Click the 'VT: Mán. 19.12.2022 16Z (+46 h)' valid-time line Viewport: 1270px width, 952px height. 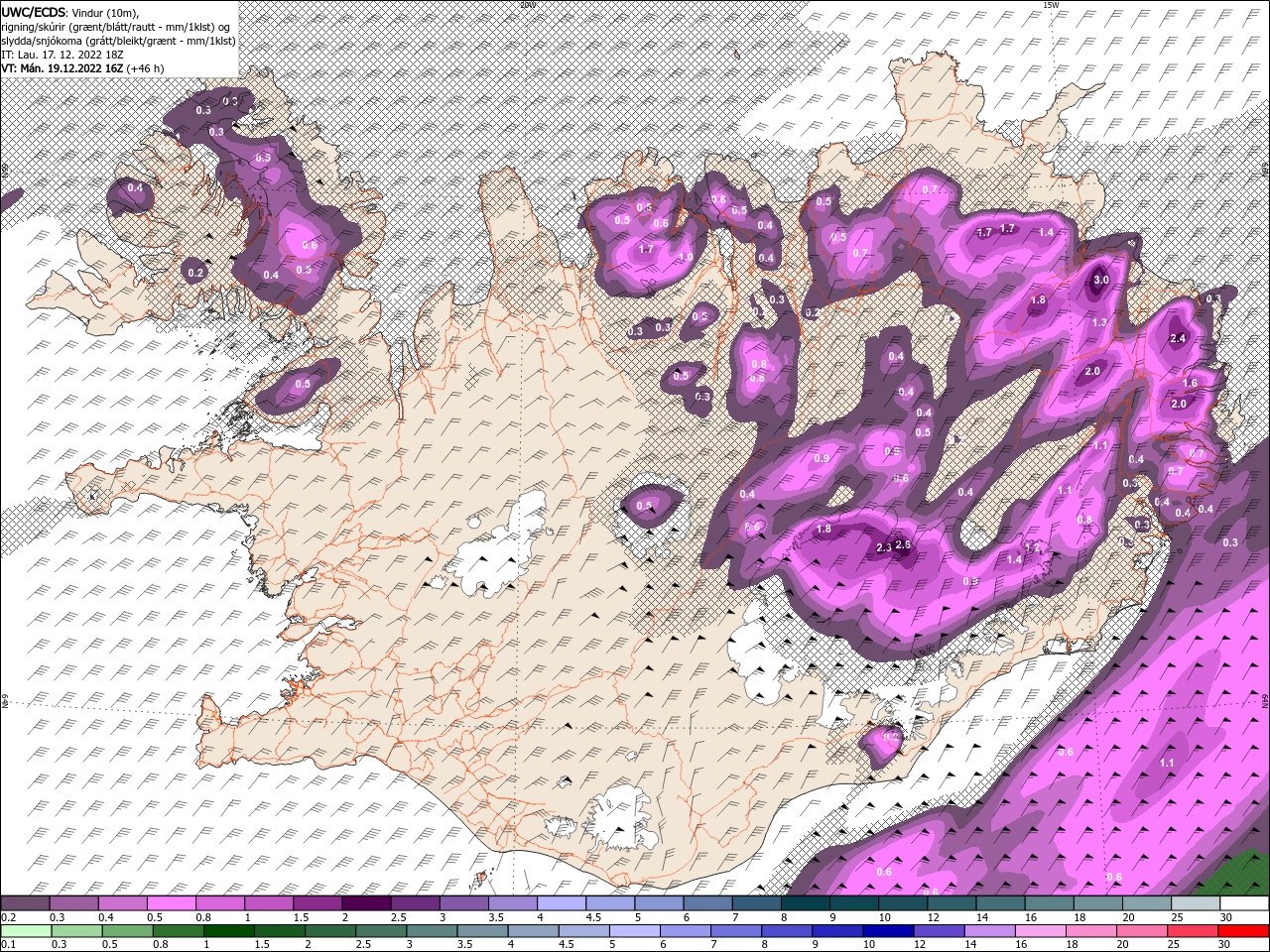[82, 68]
